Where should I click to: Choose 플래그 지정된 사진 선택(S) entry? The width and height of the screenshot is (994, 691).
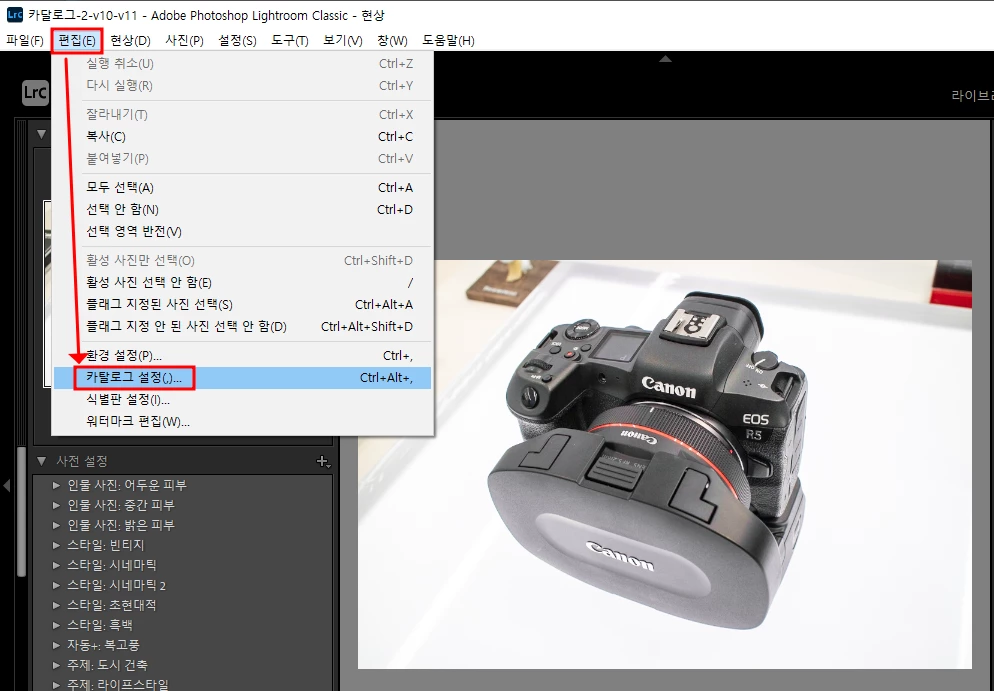tap(243, 304)
